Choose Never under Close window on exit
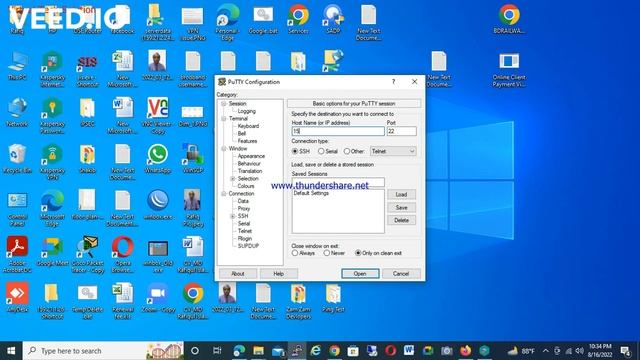Viewport: 640px width, 360px height. click(x=327, y=253)
